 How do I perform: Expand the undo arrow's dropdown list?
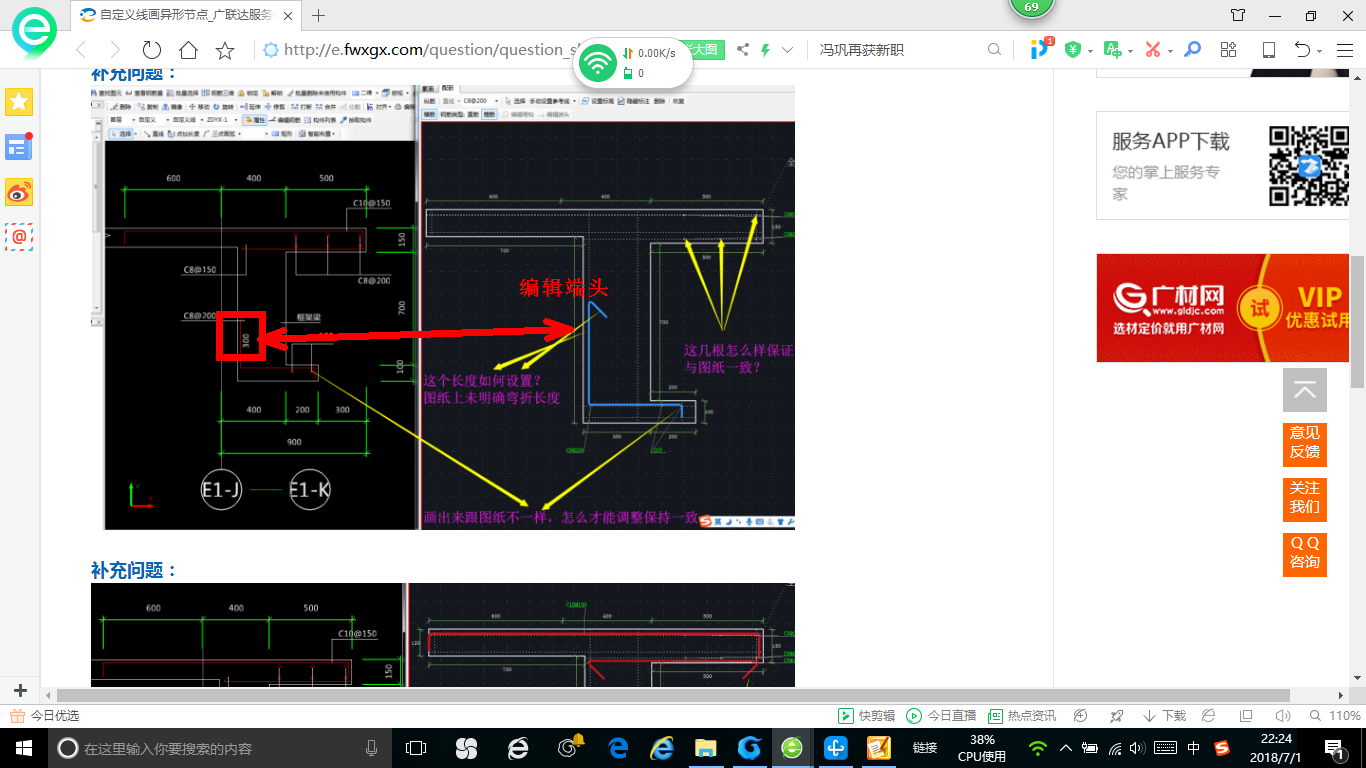coord(1320,51)
